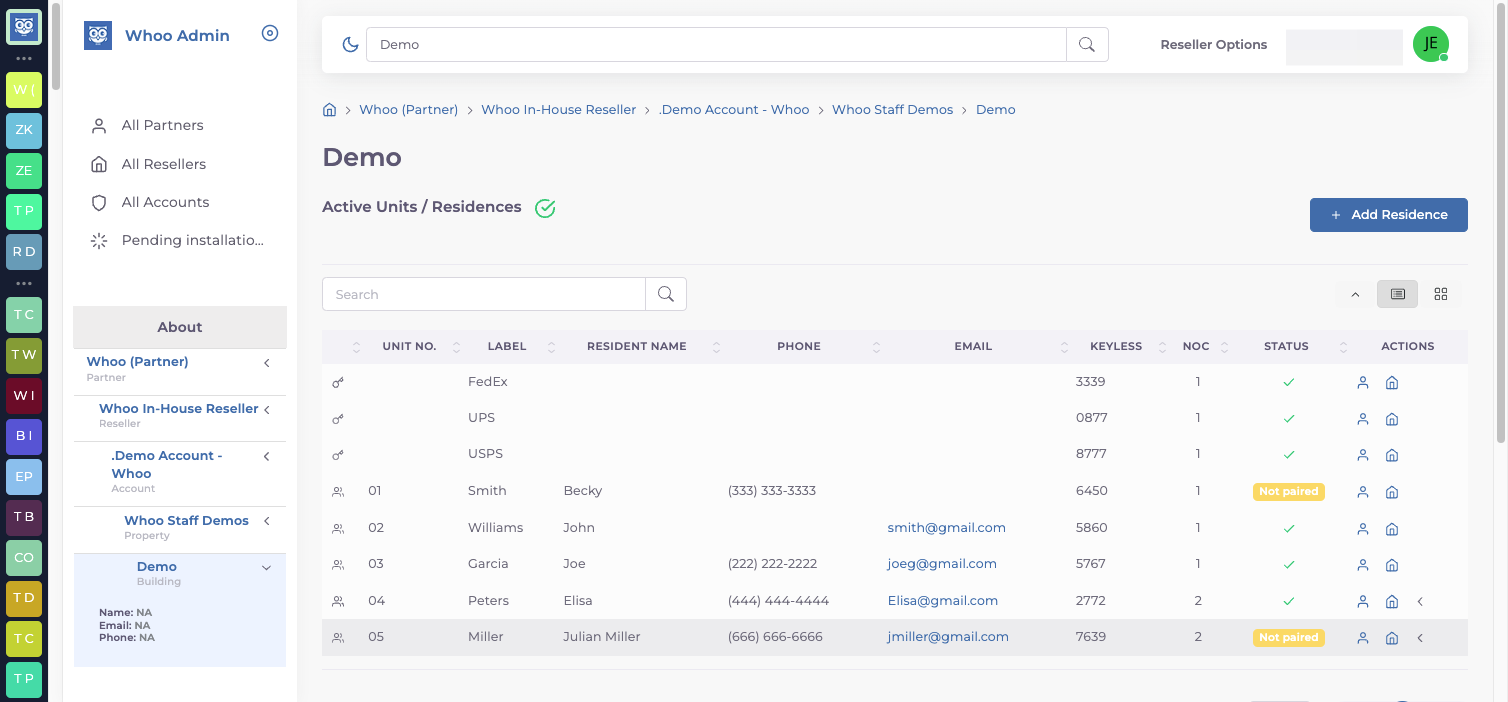Open building icon for Williams row
The width and height of the screenshot is (1508, 702).
pos(1392,528)
